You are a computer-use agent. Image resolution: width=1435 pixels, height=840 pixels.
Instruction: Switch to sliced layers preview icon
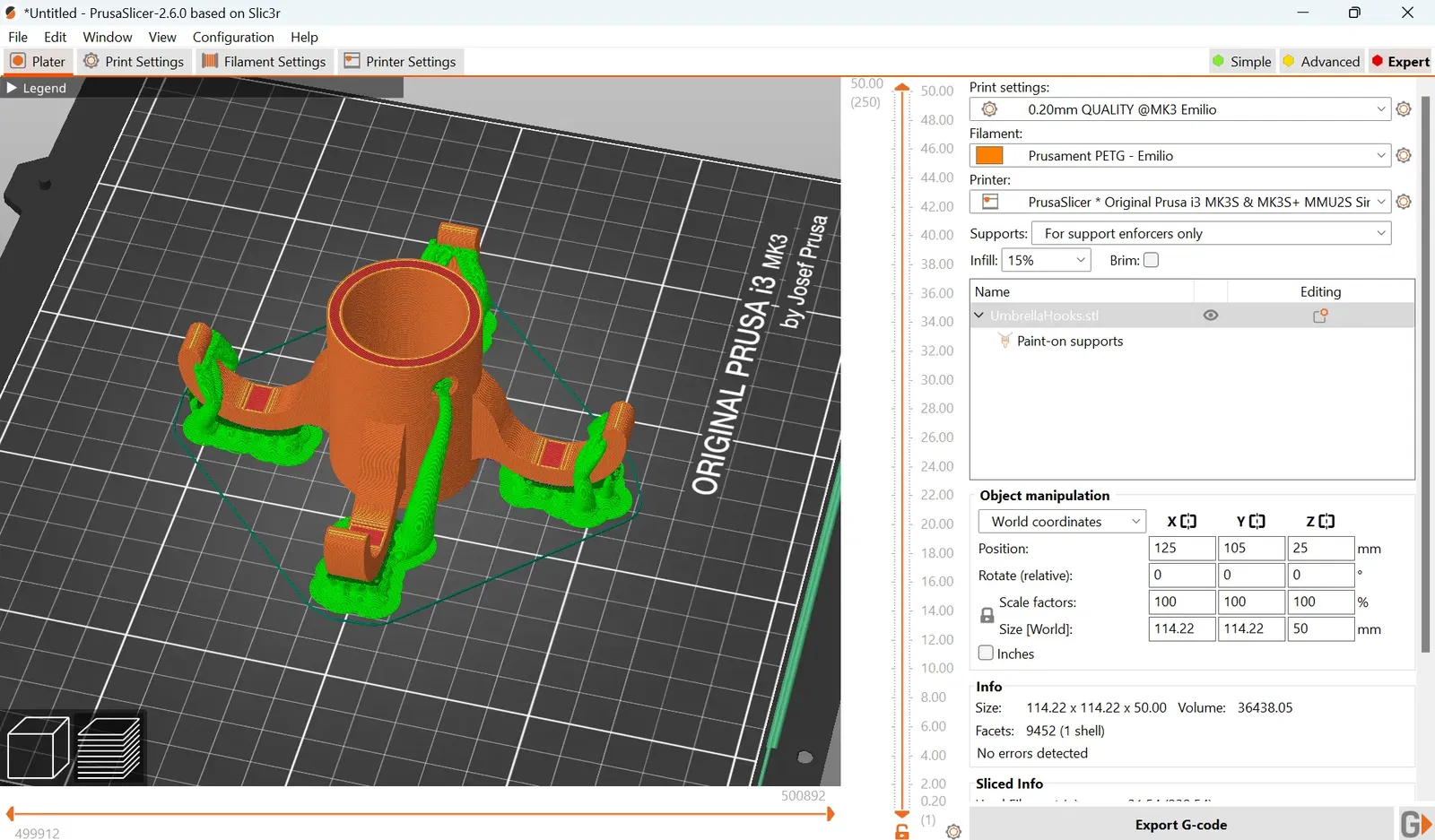click(x=109, y=748)
